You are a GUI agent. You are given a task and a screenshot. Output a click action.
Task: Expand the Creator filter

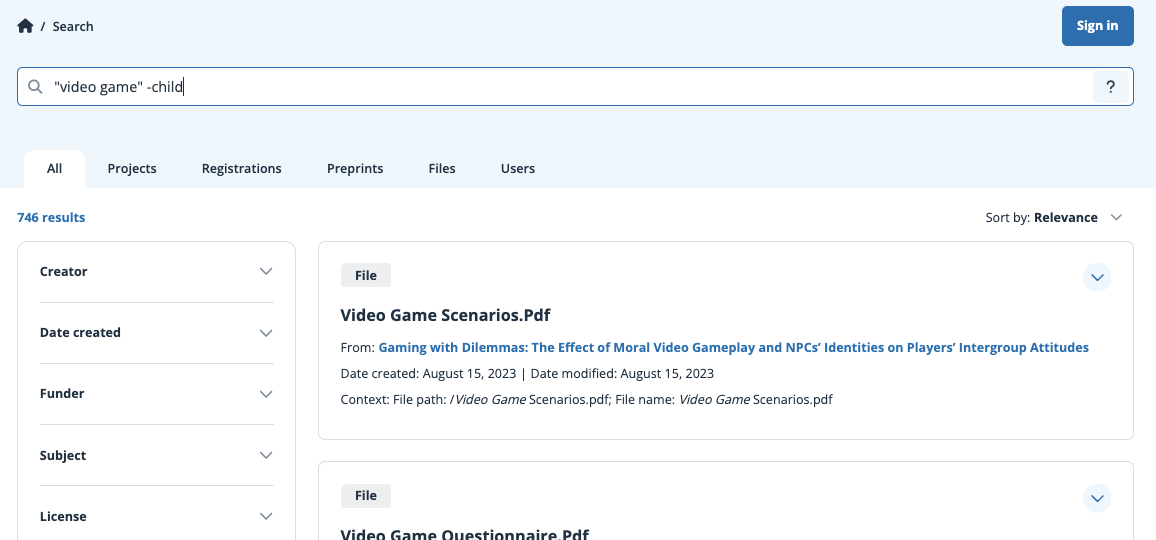(x=156, y=271)
